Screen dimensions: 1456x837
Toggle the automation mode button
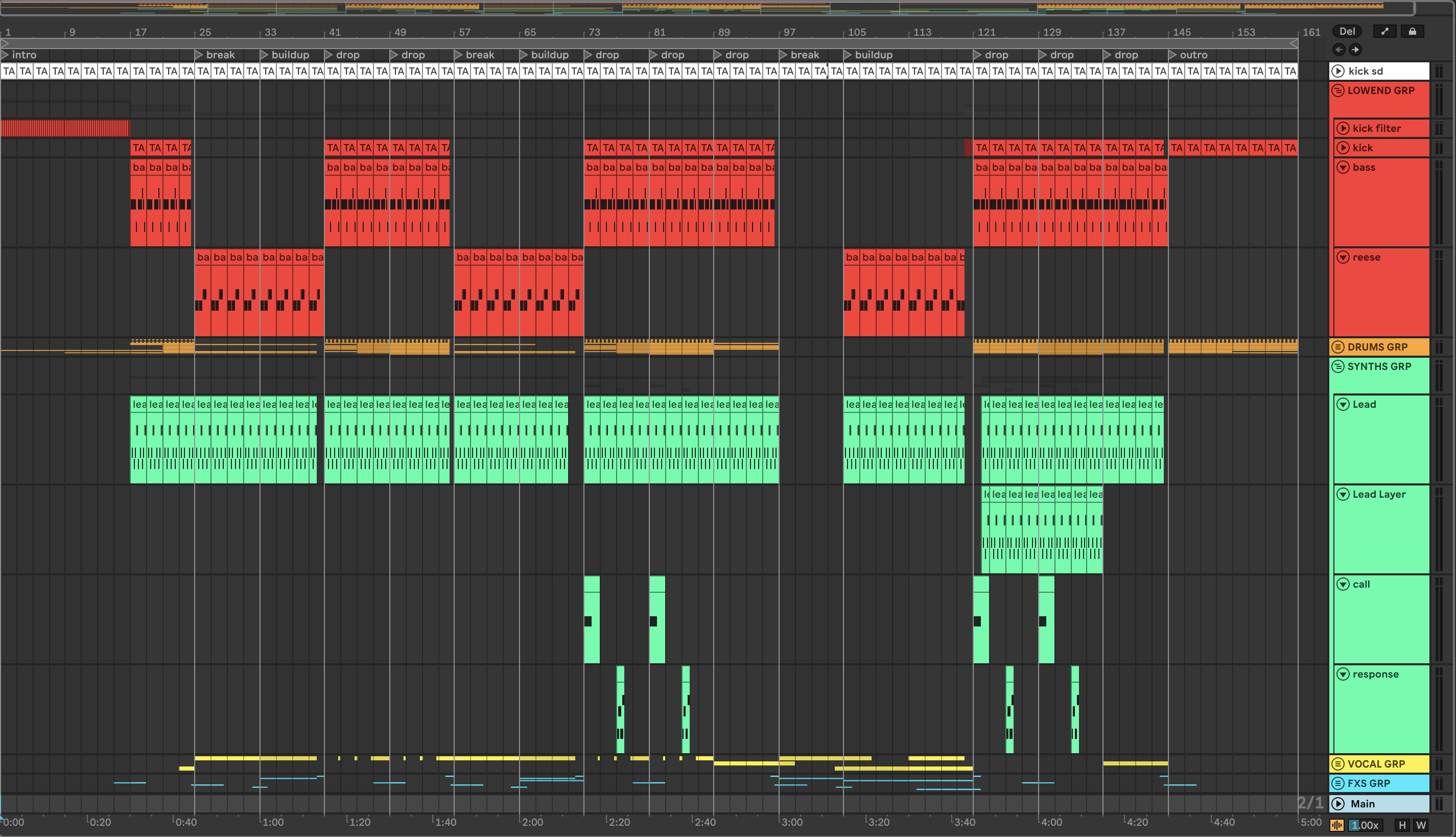1384,32
